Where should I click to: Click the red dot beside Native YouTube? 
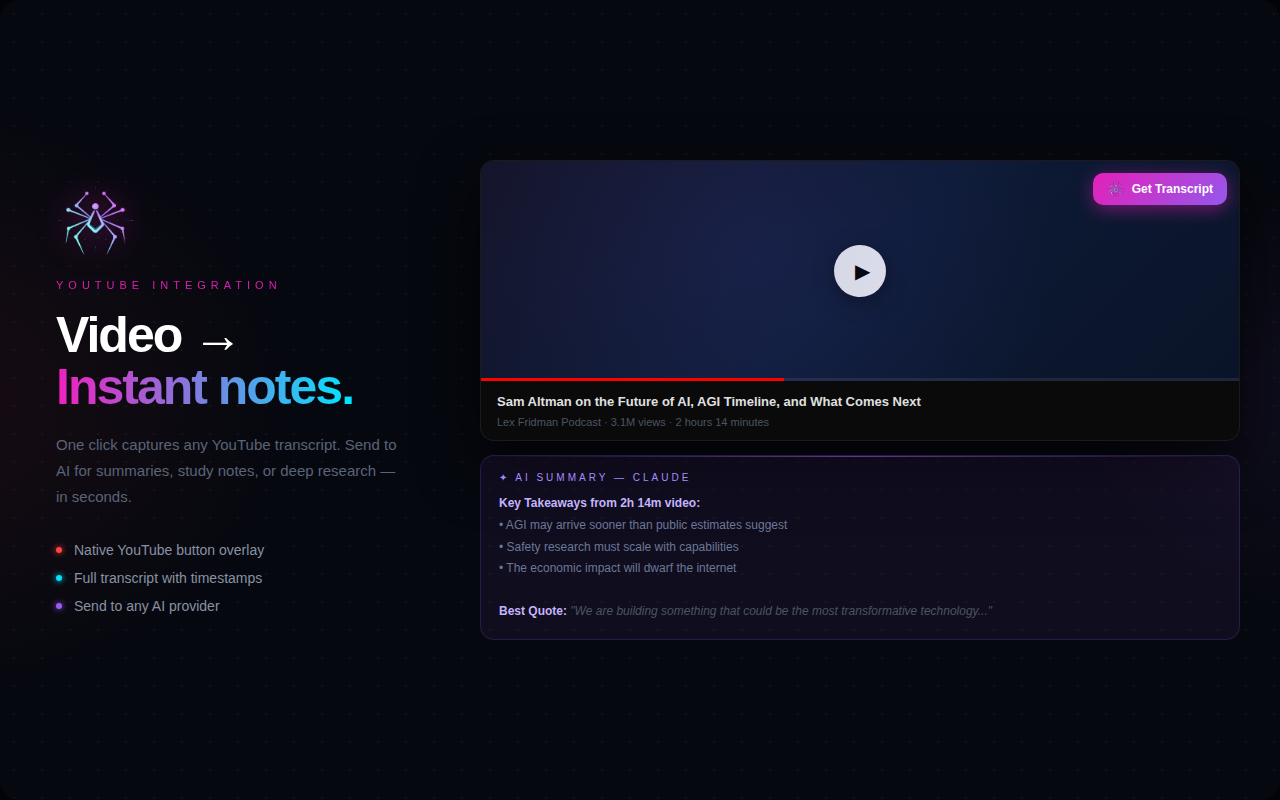(x=59, y=550)
